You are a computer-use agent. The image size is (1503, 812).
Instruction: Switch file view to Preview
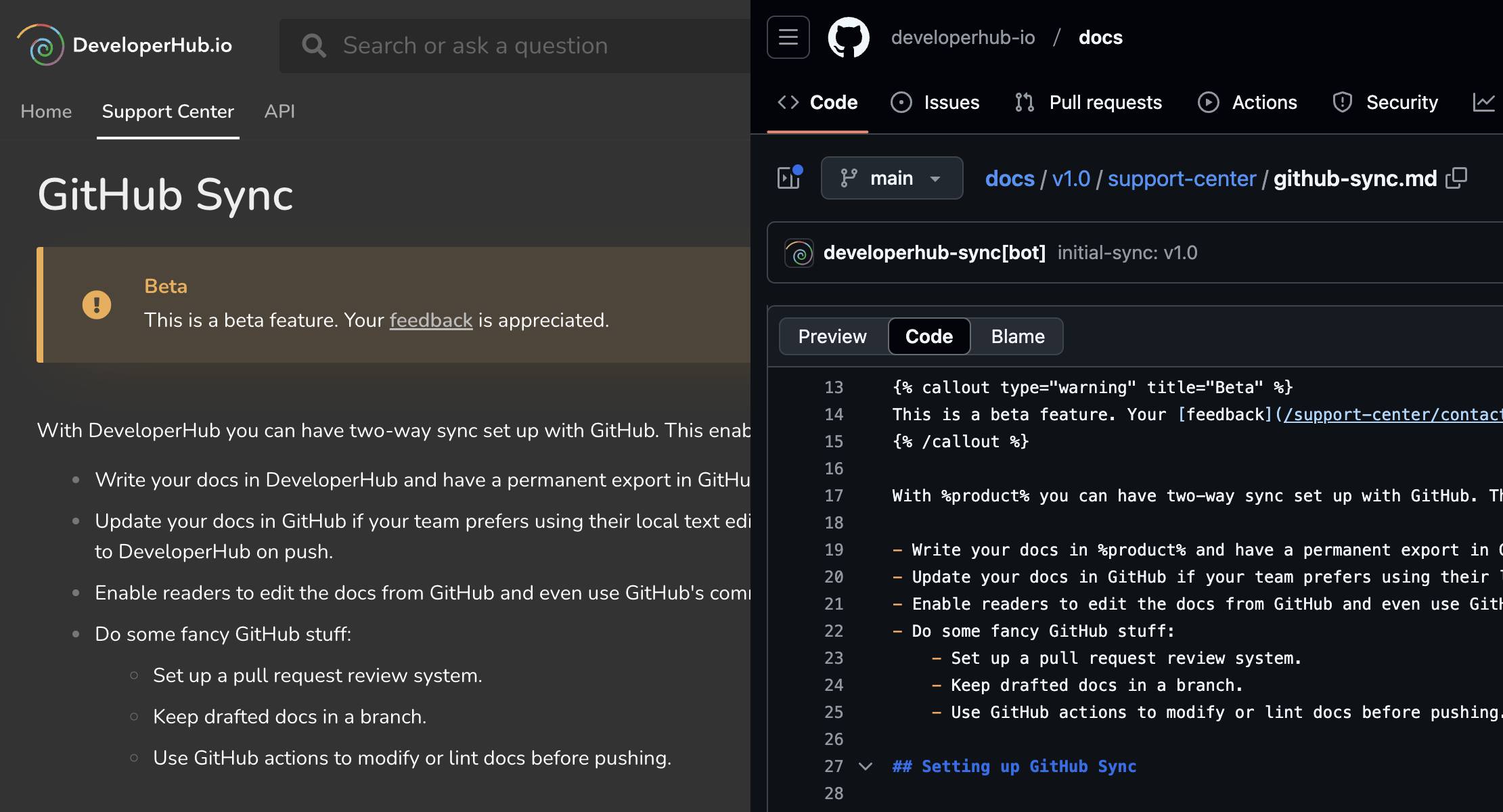(x=832, y=336)
